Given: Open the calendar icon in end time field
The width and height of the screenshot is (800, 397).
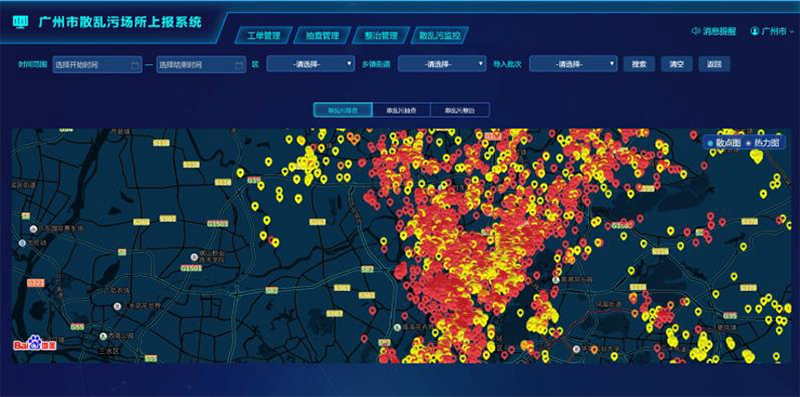Looking at the screenshot, I should pyautogui.click(x=239, y=65).
